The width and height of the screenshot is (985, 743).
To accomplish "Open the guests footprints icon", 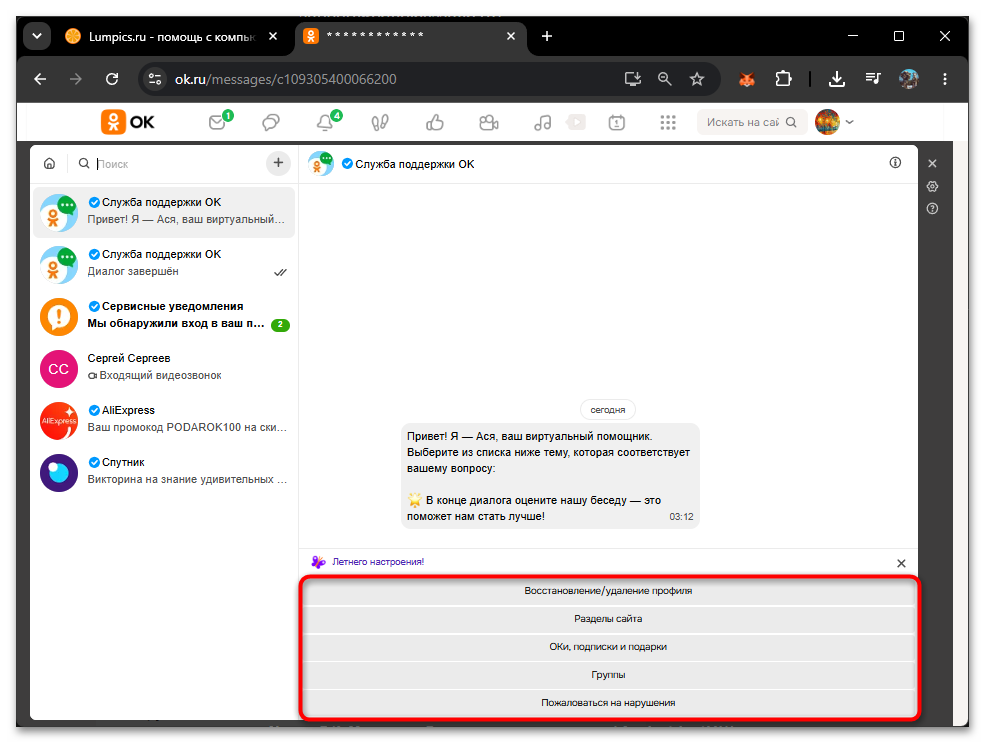I will pos(379,122).
